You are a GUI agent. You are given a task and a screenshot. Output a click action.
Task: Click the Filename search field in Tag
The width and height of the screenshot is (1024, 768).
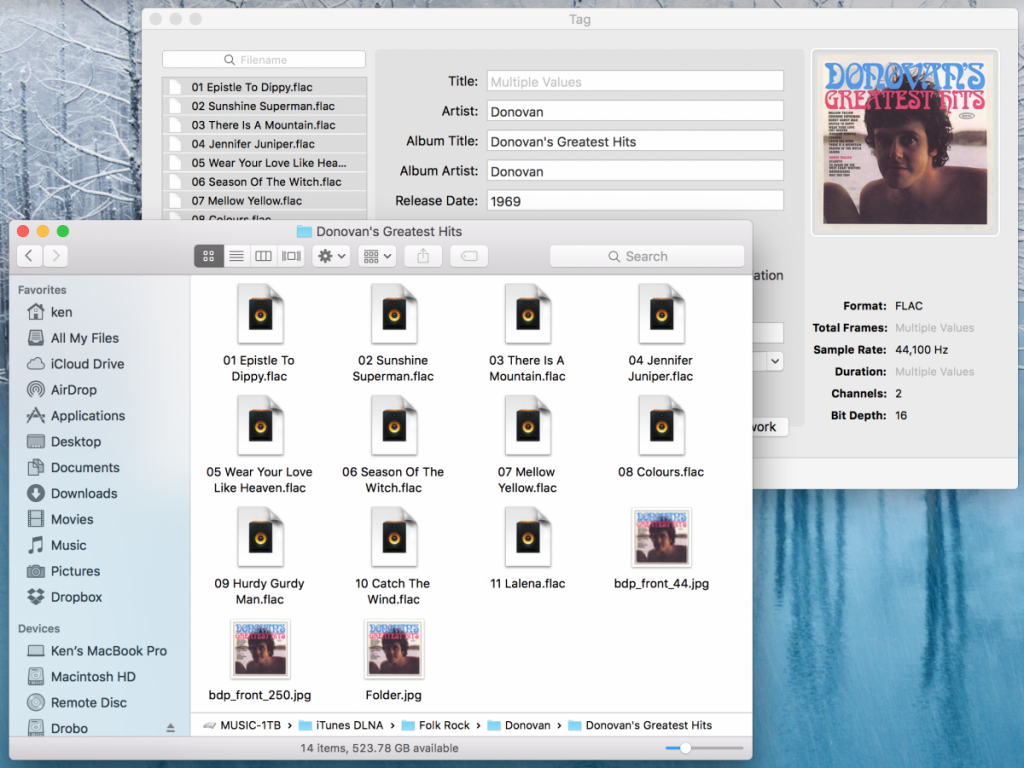(264, 59)
